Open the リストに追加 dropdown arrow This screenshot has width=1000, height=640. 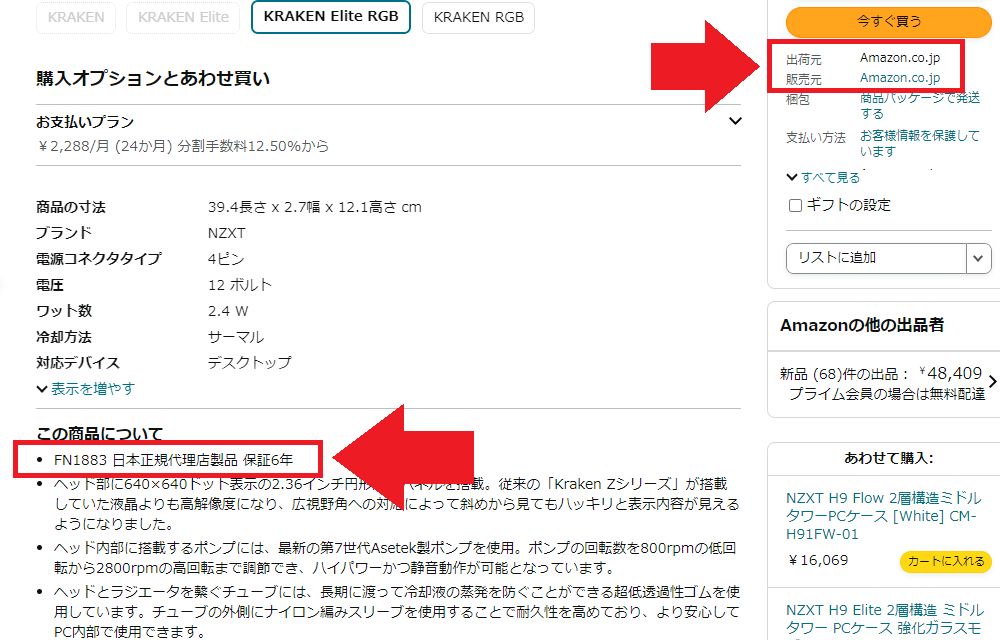[x=978, y=258]
